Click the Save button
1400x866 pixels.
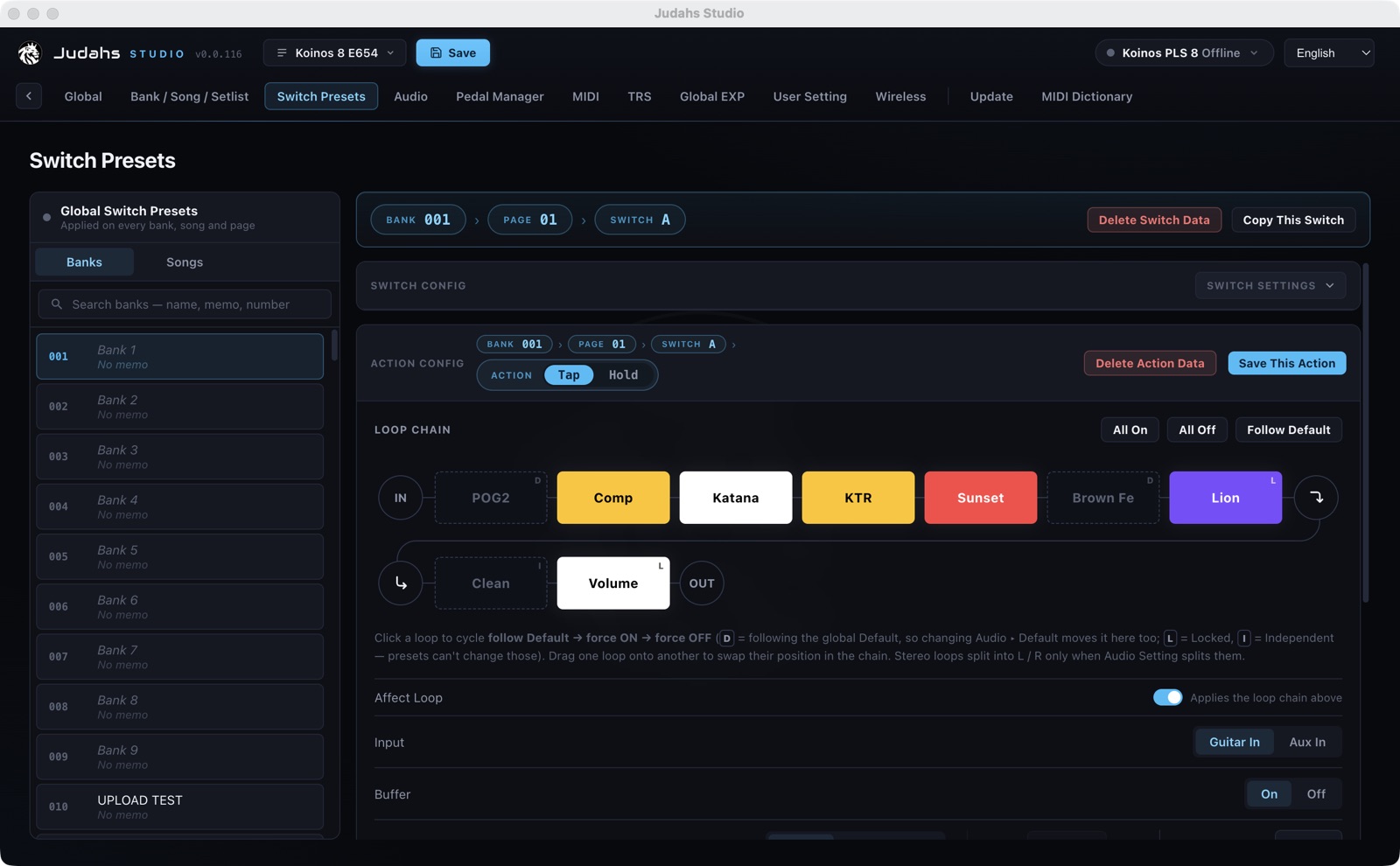pos(453,53)
